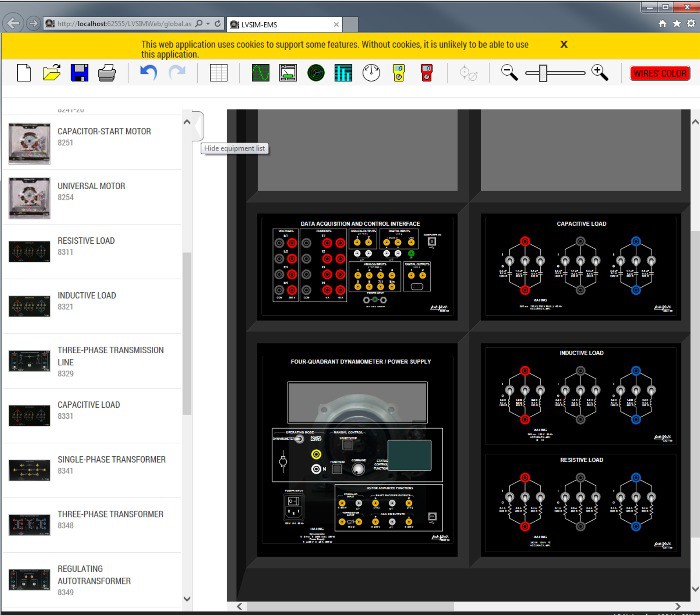
Task: Dismiss the cookie warning banner
Action: click(x=564, y=44)
